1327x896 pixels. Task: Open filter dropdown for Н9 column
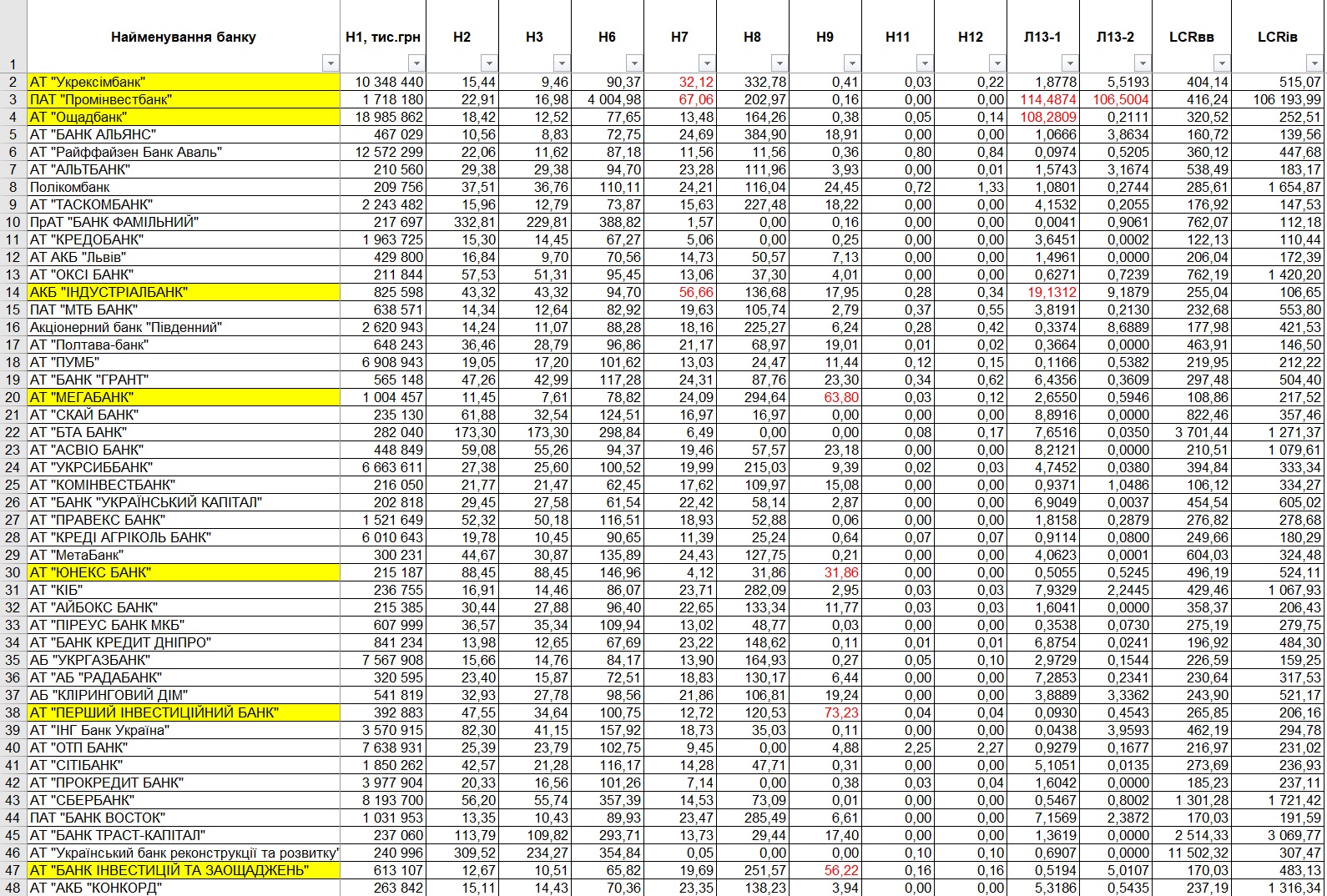pyautogui.click(x=851, y=63)
